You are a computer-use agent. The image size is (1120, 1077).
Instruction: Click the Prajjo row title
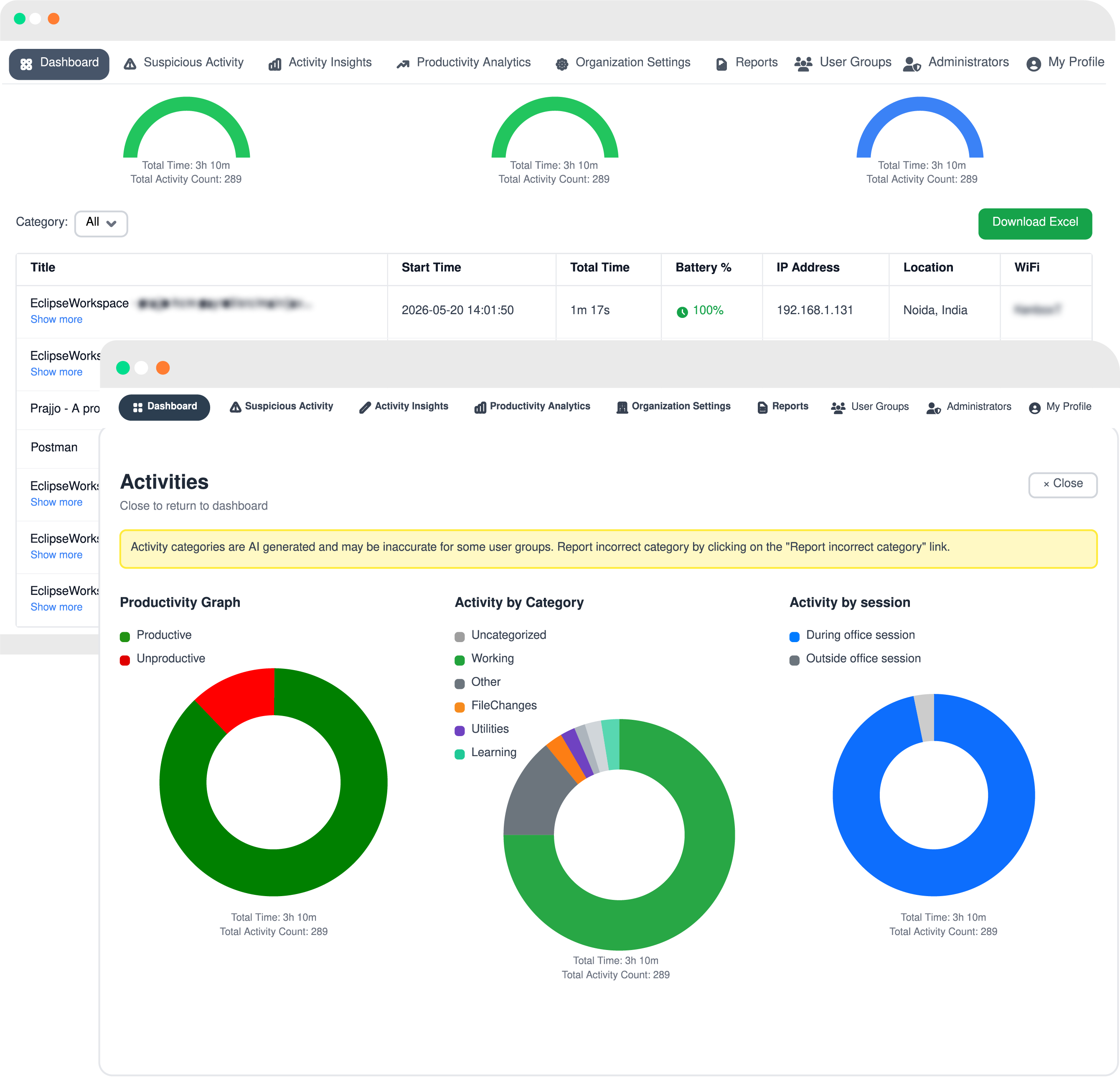click(65, 409)
